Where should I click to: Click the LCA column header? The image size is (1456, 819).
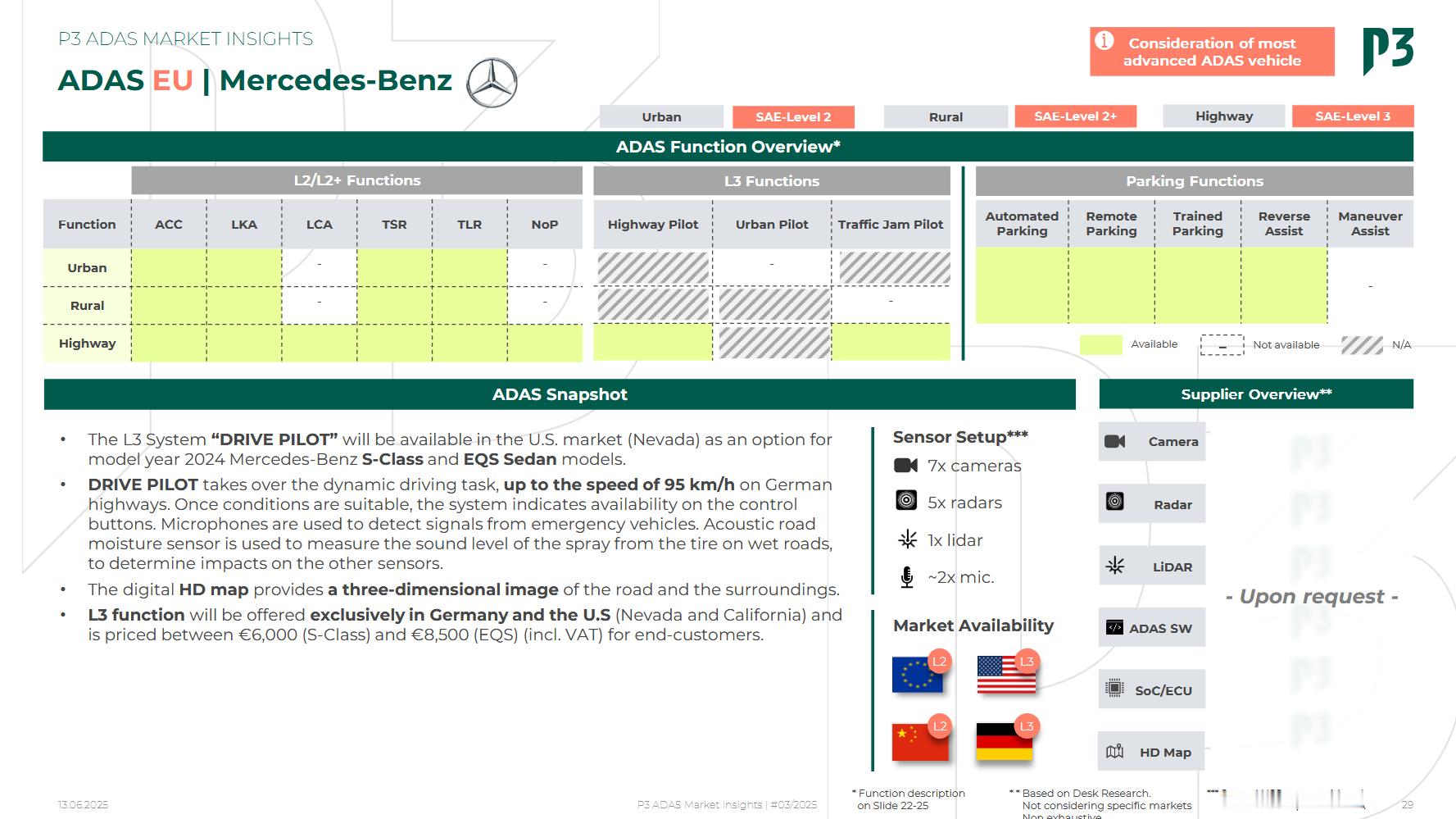pos(320,224)
